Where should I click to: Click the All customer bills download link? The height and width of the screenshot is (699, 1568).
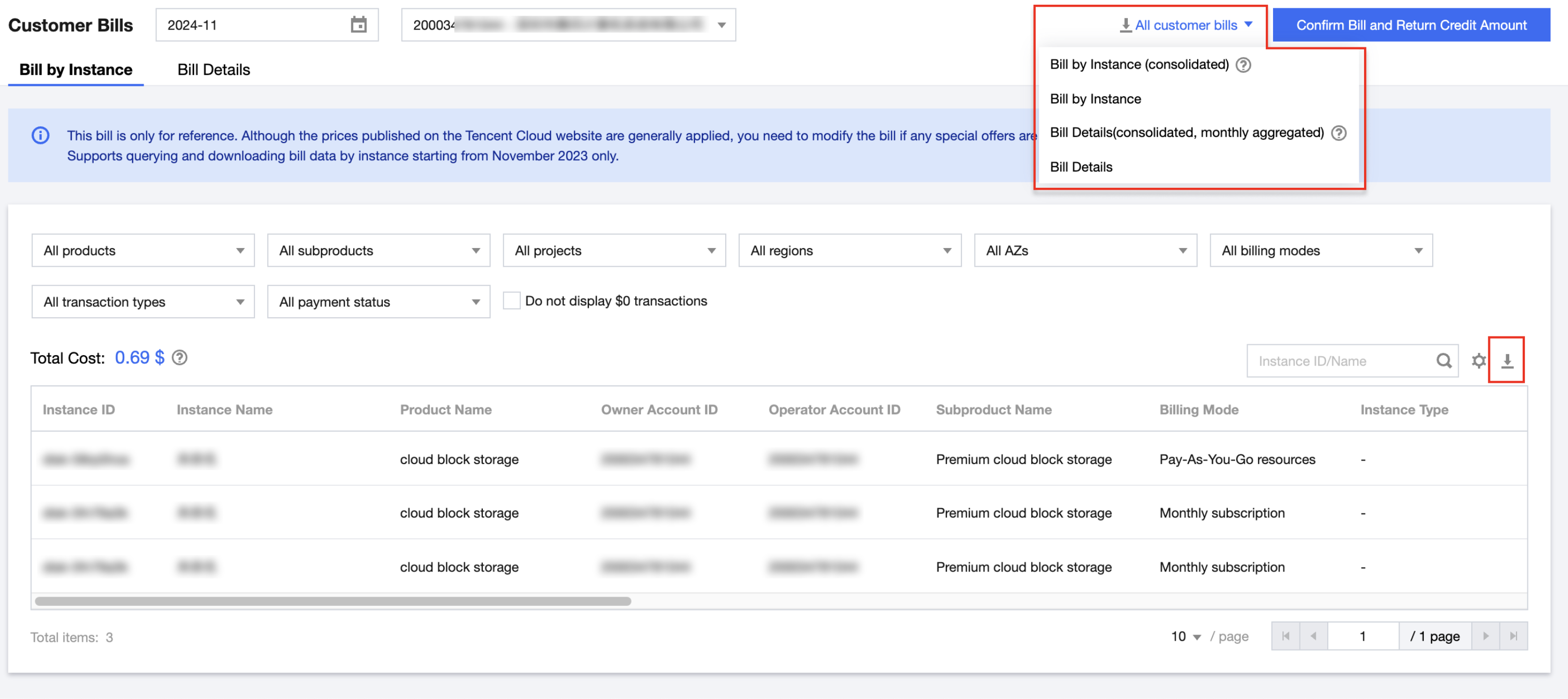tap(1185, 25)
